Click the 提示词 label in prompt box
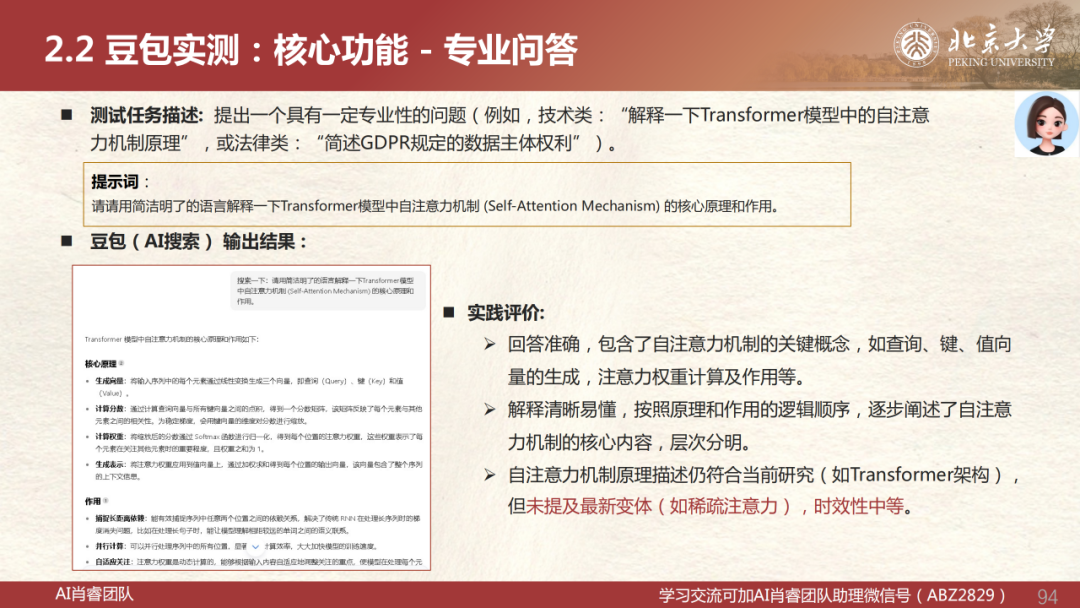1080x608 pixels. [114, 182]
